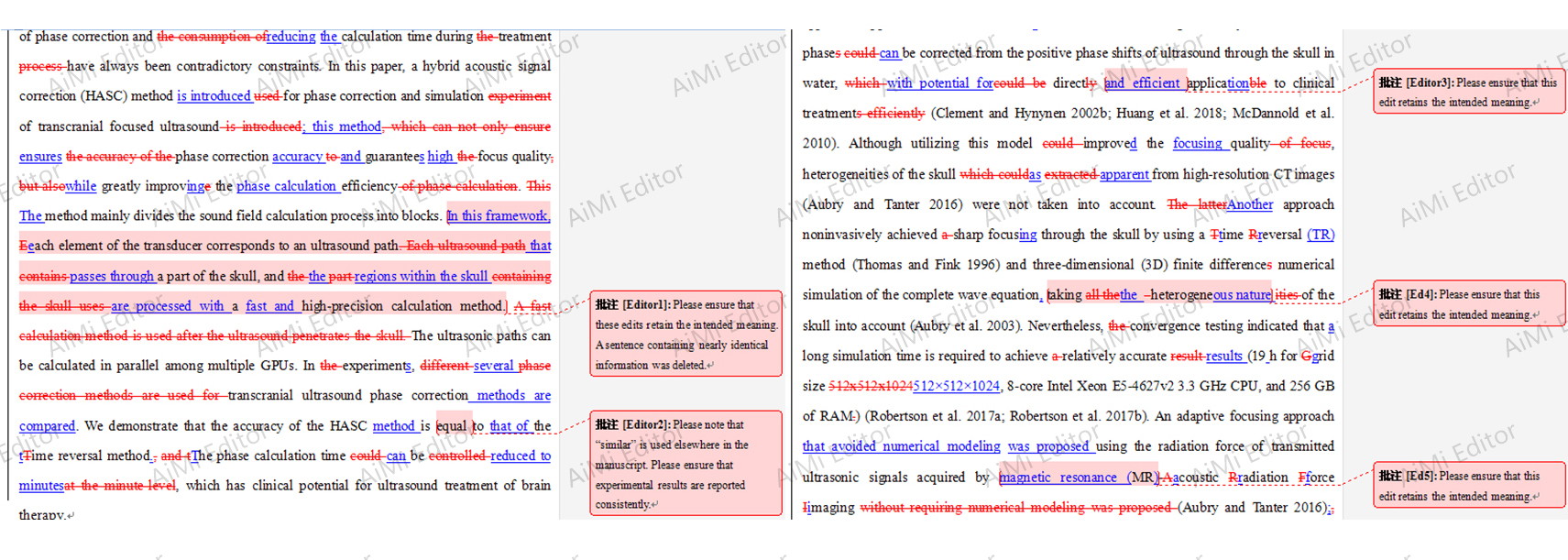This screenshot has width=1568, height=560.
Task: Click the inserted phrase "fast and"
Action: [269, 306]
